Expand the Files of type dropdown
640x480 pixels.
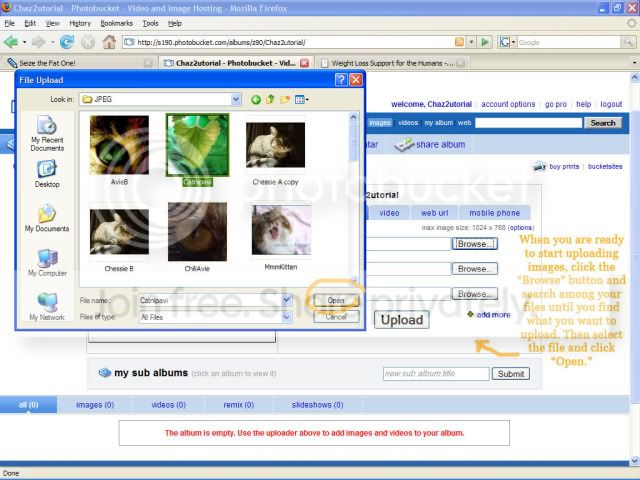287,317
